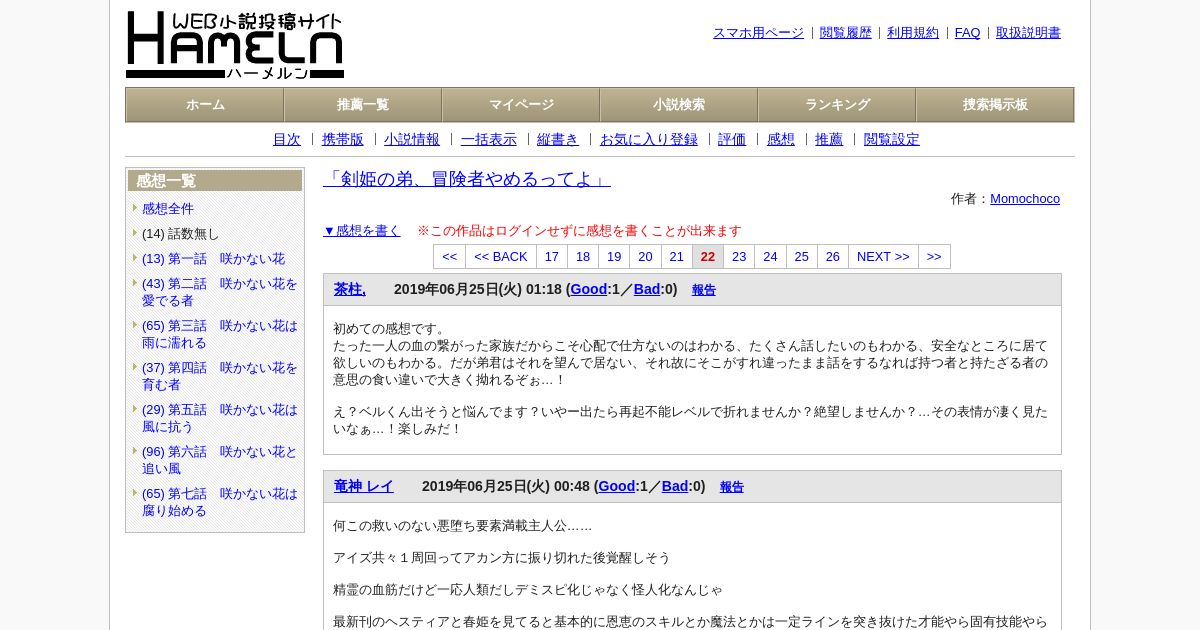Go to page 24

pyautogui.click(x=770, y=257)
